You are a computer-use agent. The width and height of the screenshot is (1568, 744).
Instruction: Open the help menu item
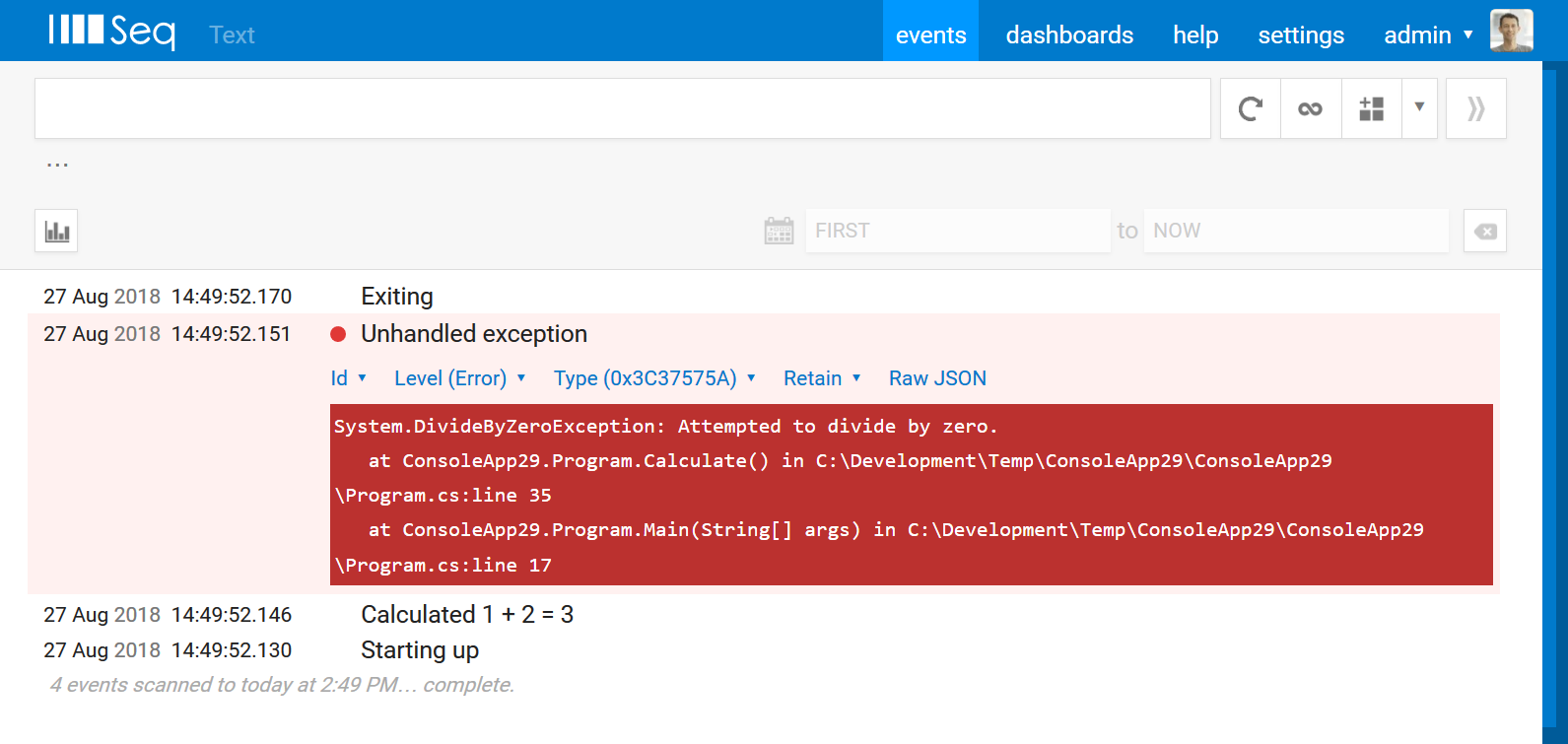pos(1195,35)
